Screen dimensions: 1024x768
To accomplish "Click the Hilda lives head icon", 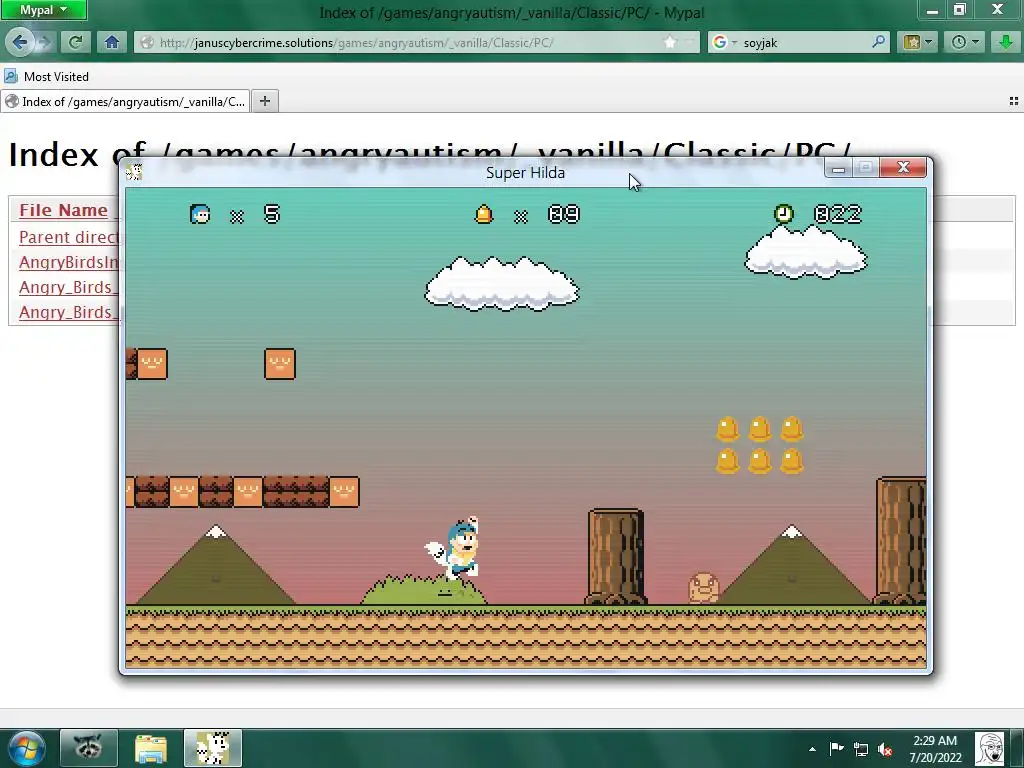I will pos(200,214).
